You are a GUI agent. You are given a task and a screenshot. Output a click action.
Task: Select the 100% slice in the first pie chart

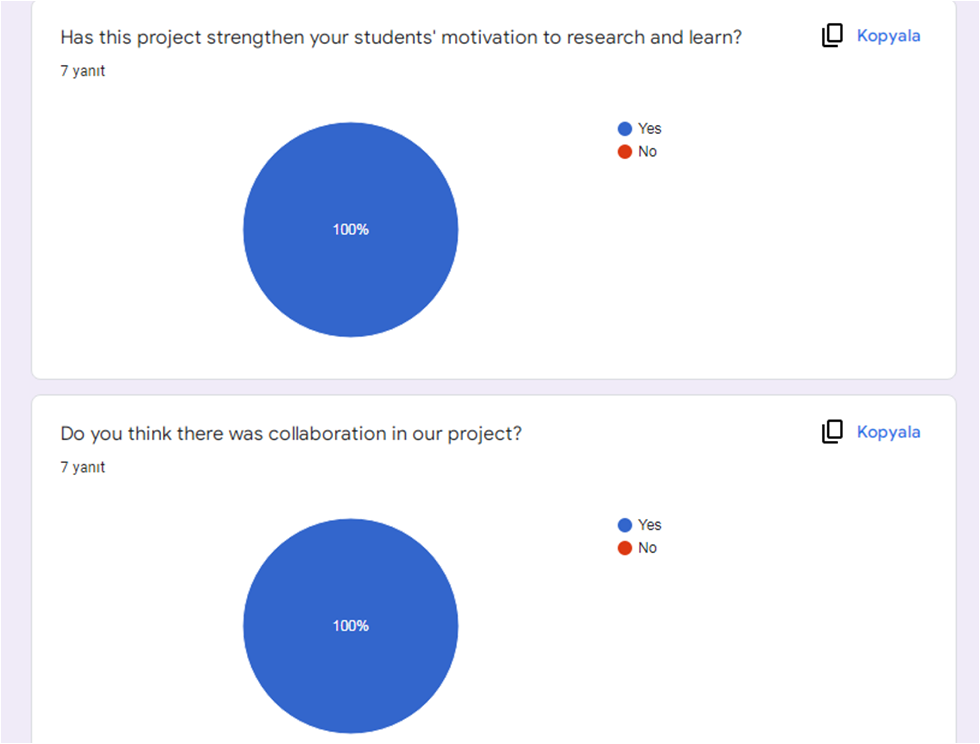coord(350,229)
